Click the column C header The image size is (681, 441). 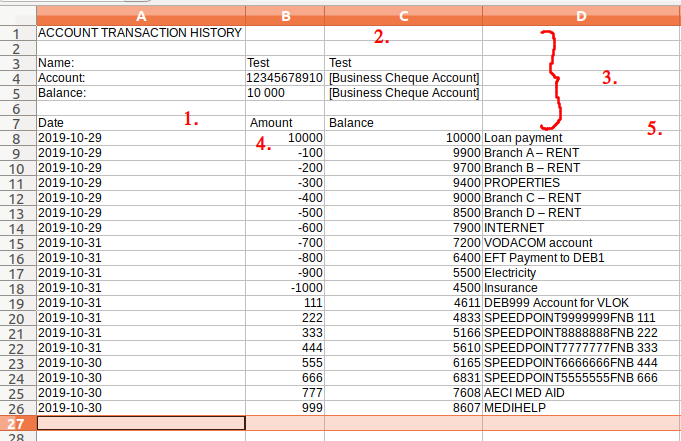pyautogui.click(x=403, y=15)
